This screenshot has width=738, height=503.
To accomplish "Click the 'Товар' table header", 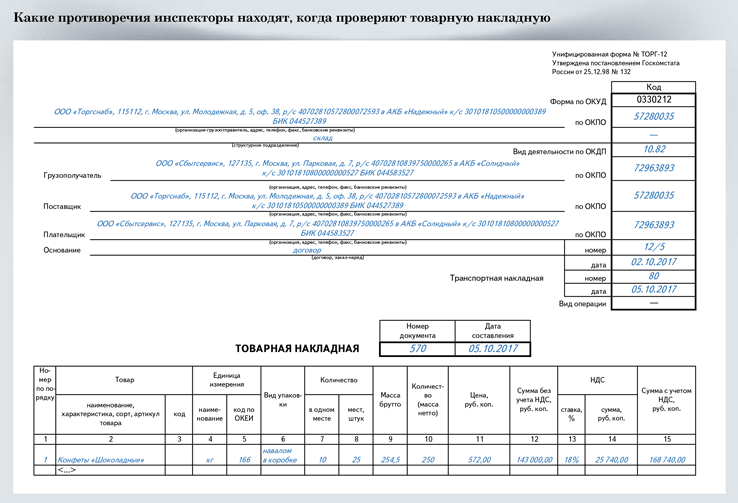I will pyautogui.click(x=124, y=380).
